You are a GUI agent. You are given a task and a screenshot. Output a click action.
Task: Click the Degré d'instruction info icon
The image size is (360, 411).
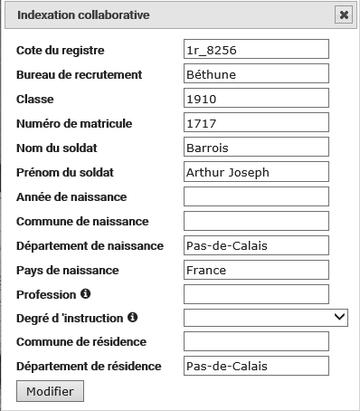[x=132, y=317]
